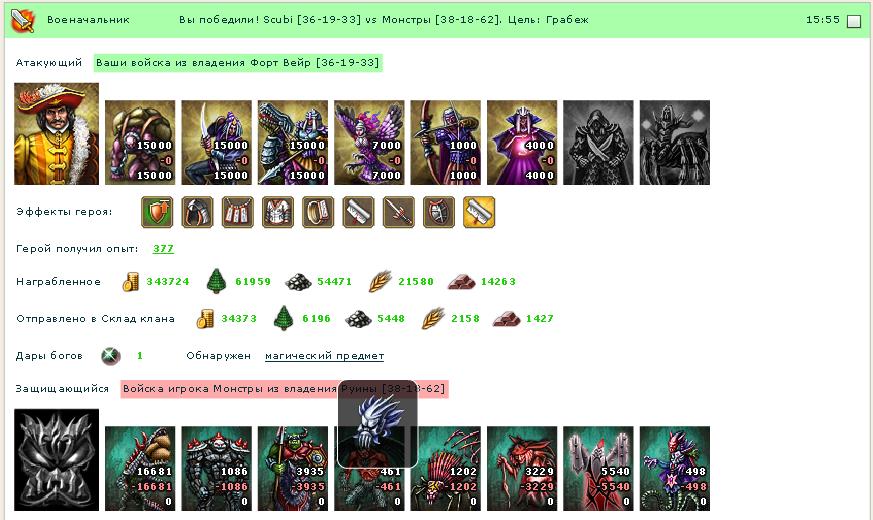Click the ring hero effect icon
Screen dimensions: 873x520
318,212
